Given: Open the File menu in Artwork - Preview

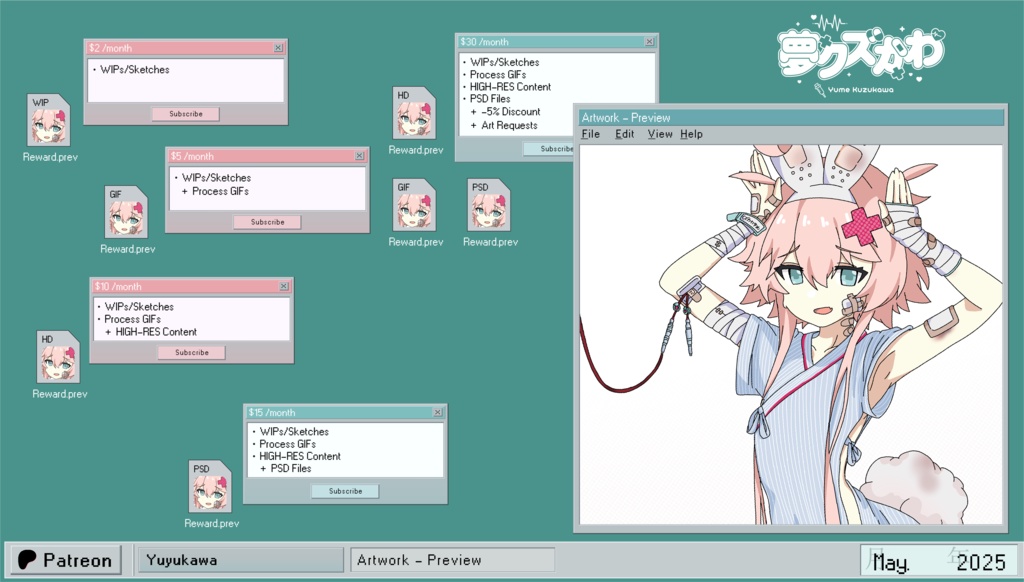Looking at the screenshot, I should [x=590, y=134].
